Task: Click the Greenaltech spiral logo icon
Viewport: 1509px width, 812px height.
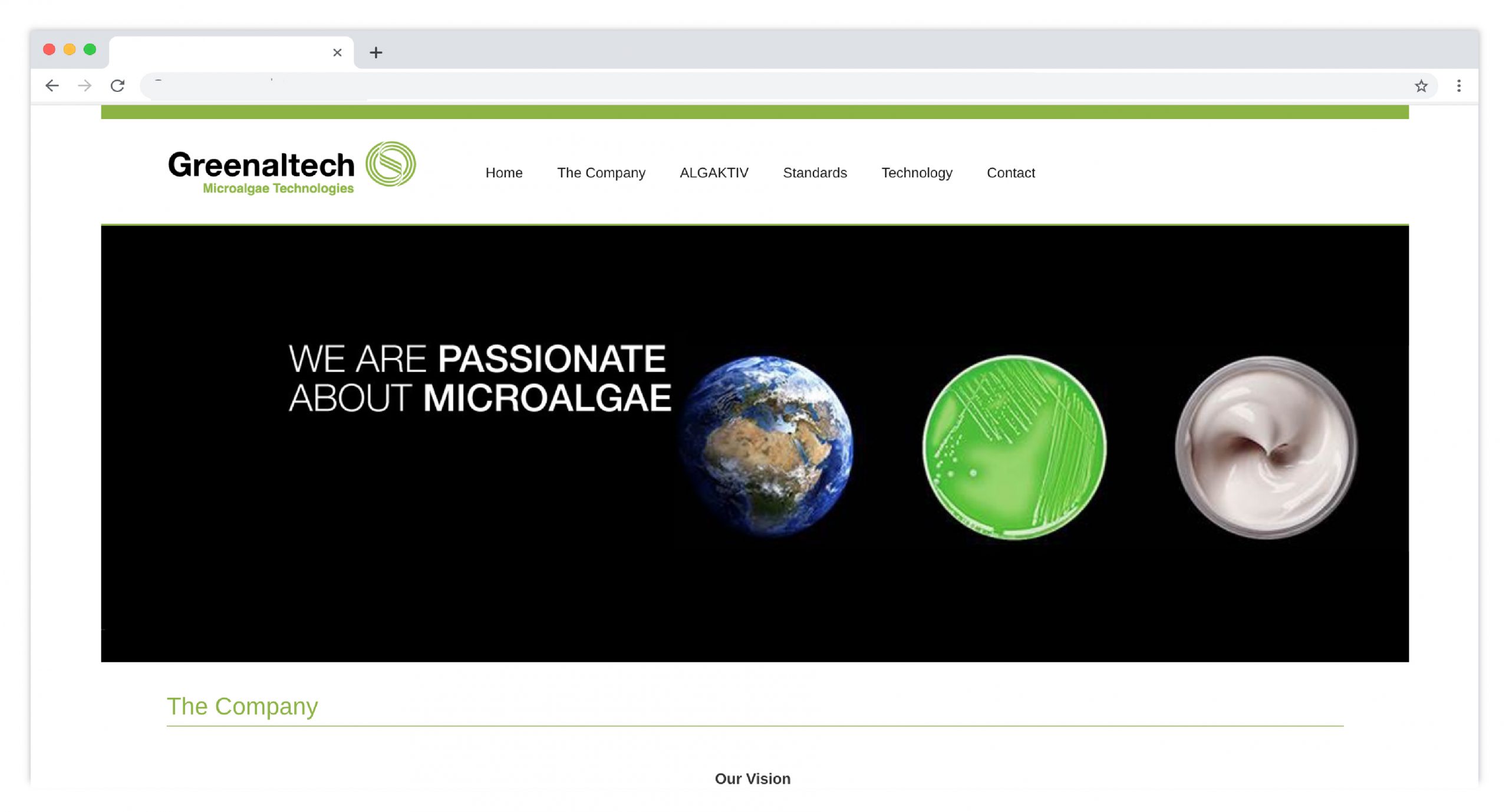Action: (x=390, y=164)
